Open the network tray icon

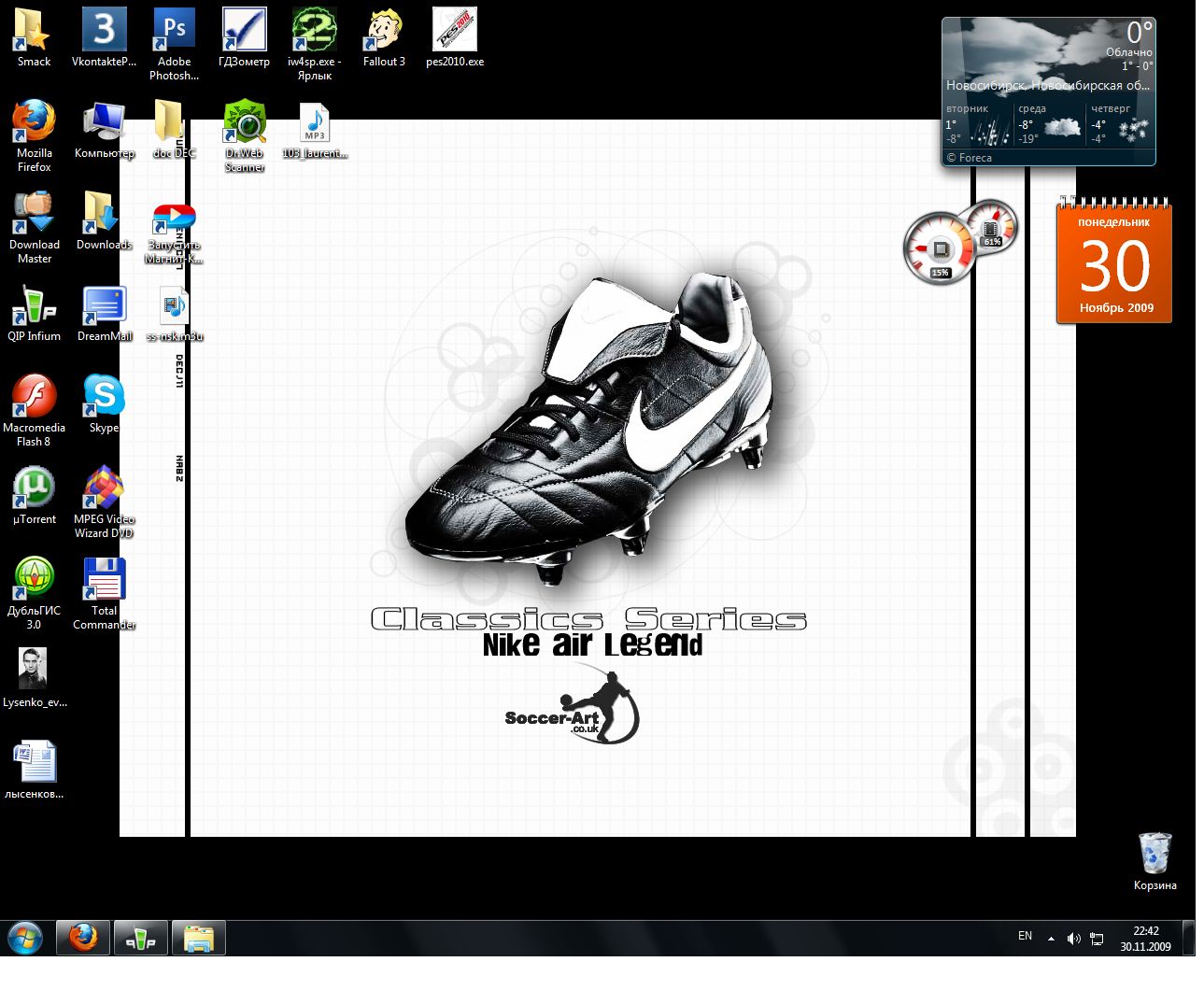pos(1097,939)
